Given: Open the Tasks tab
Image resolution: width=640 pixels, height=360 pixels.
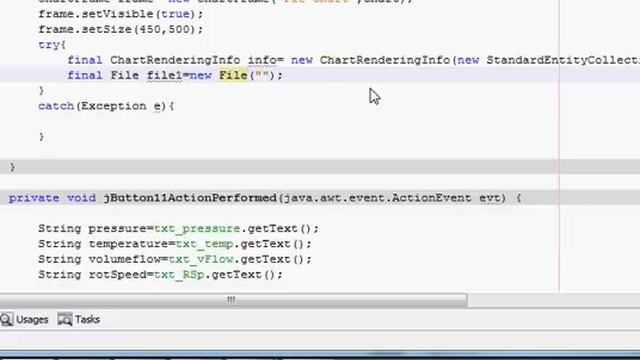Looking at the screenshot, I should [x=87, y=320].
